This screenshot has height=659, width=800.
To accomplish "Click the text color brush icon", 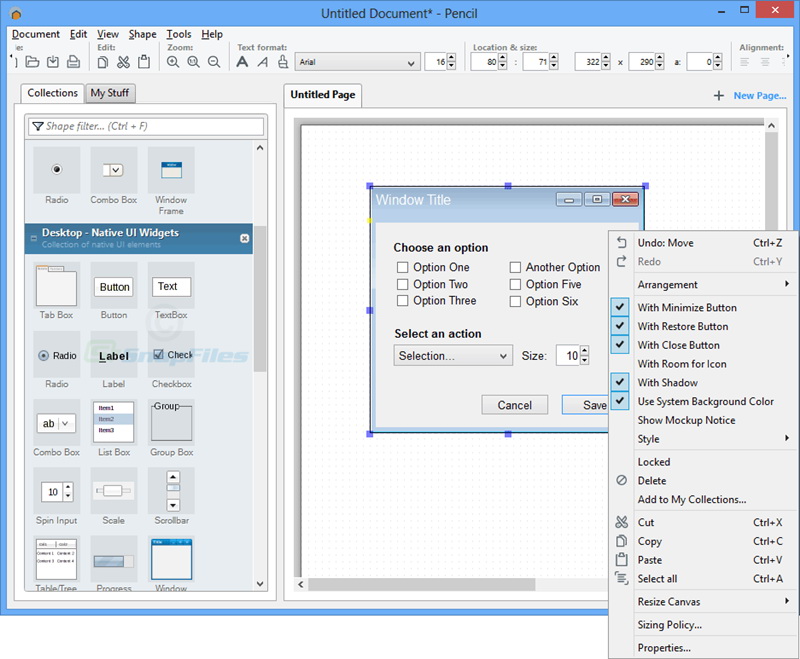I will pyautogui.click(x=283, y=62).
